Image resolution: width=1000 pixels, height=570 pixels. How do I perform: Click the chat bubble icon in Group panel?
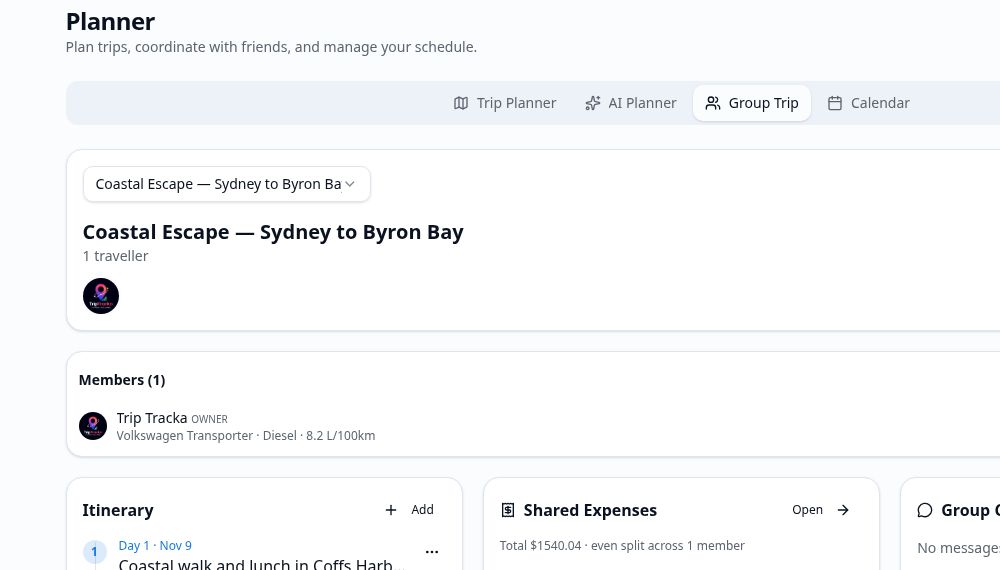(x=925, y=510)
